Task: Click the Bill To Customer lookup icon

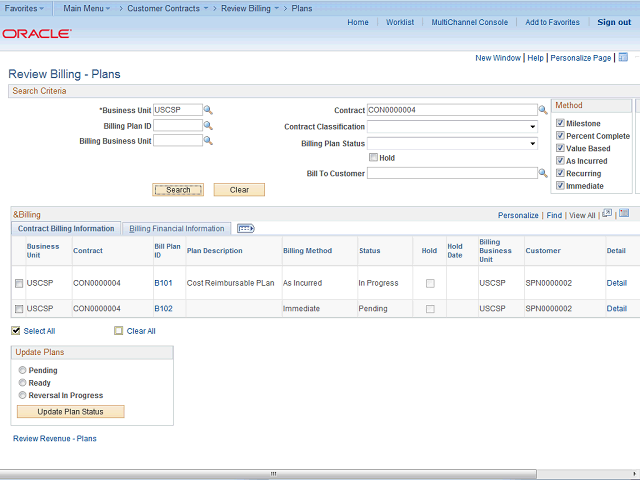Action: point(543,173)
